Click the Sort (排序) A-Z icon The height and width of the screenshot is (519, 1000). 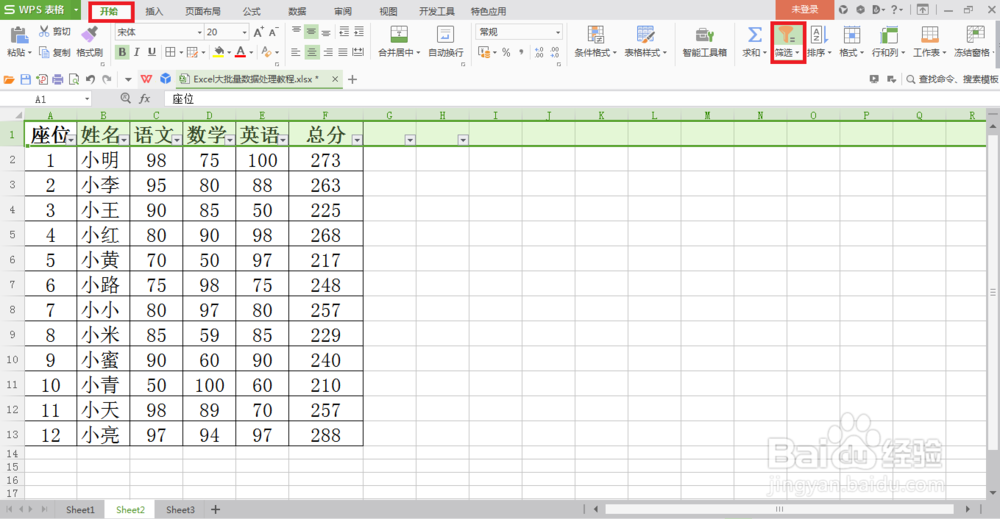(x=818, y=35)
